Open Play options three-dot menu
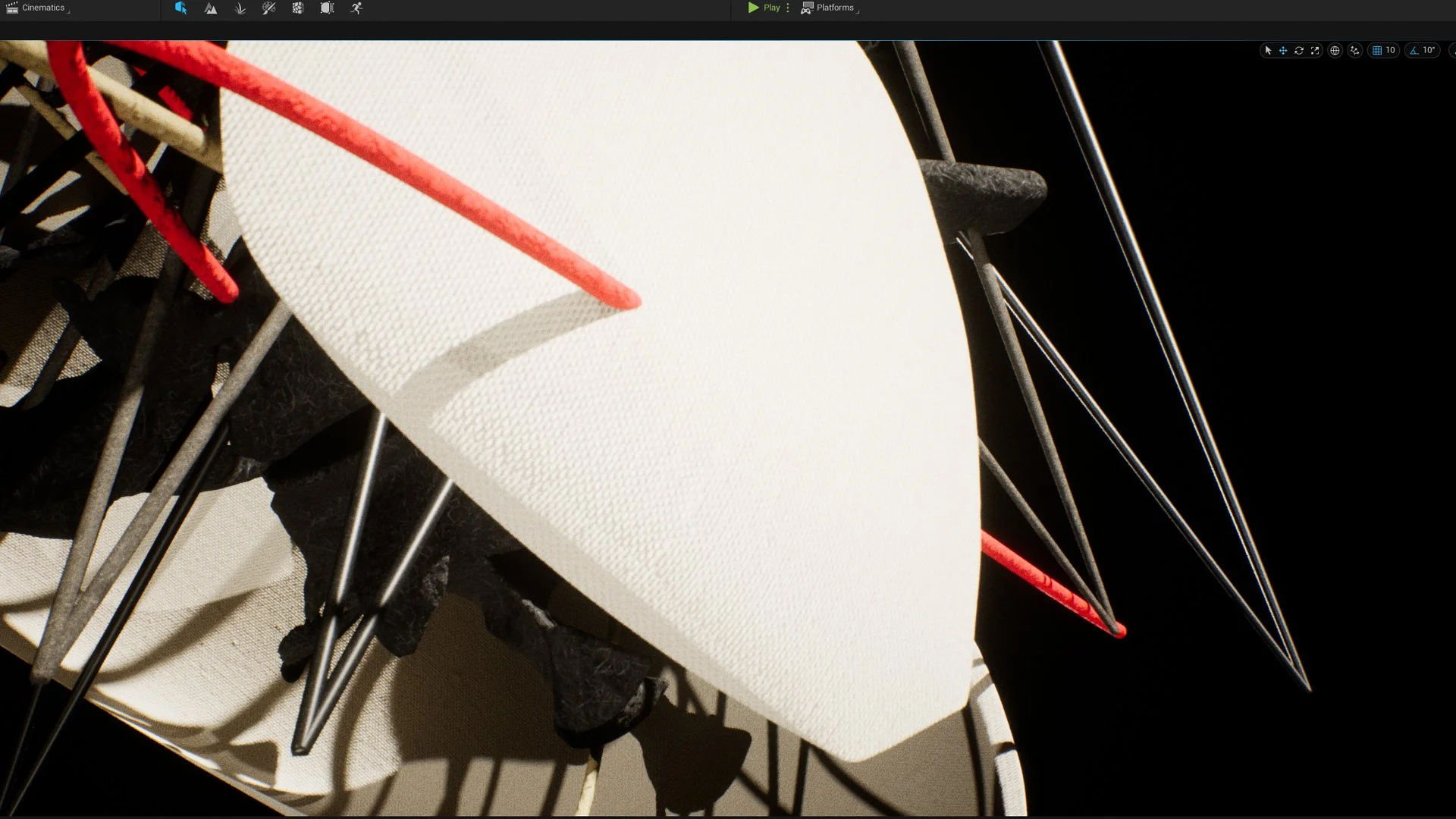1456x819 pixels. coord(788,8)
